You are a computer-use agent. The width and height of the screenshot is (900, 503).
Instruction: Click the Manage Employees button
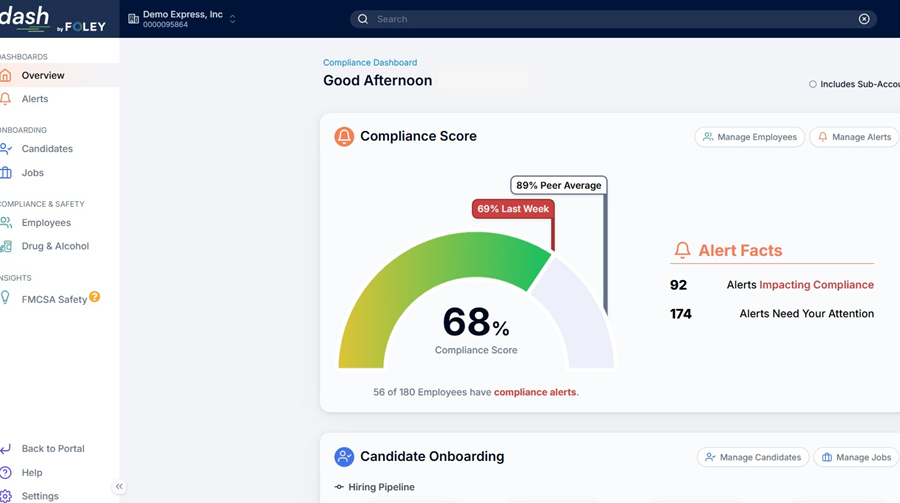click(x=749, y=137)
